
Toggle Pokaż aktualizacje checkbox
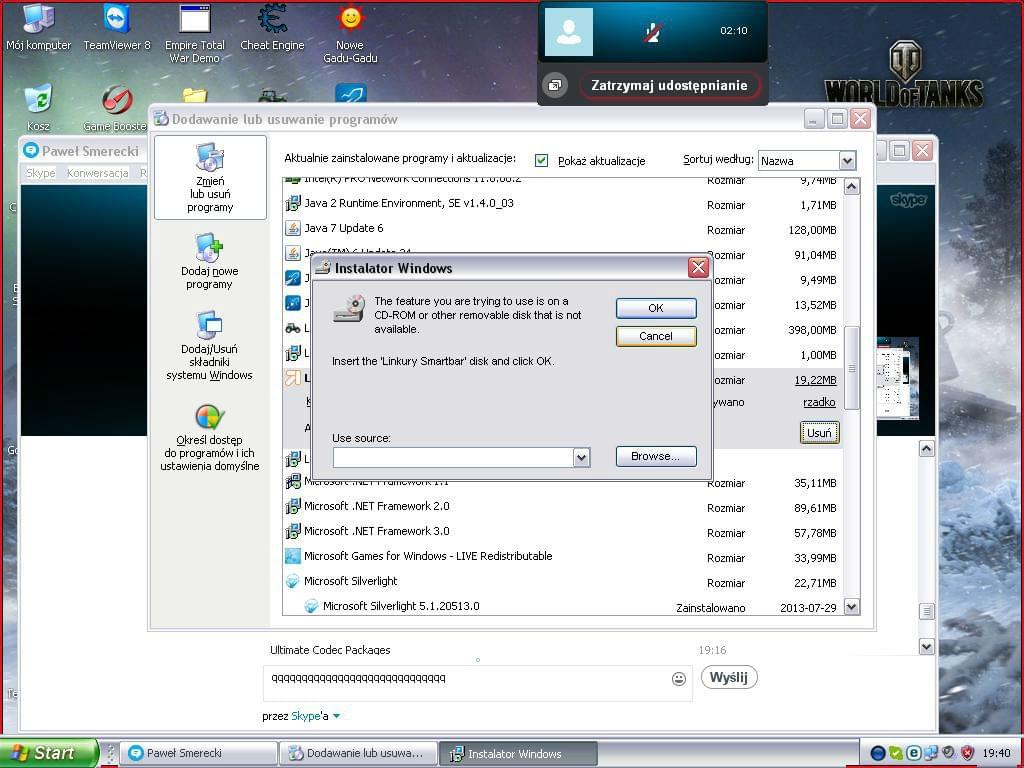click(x=541, y=161)
